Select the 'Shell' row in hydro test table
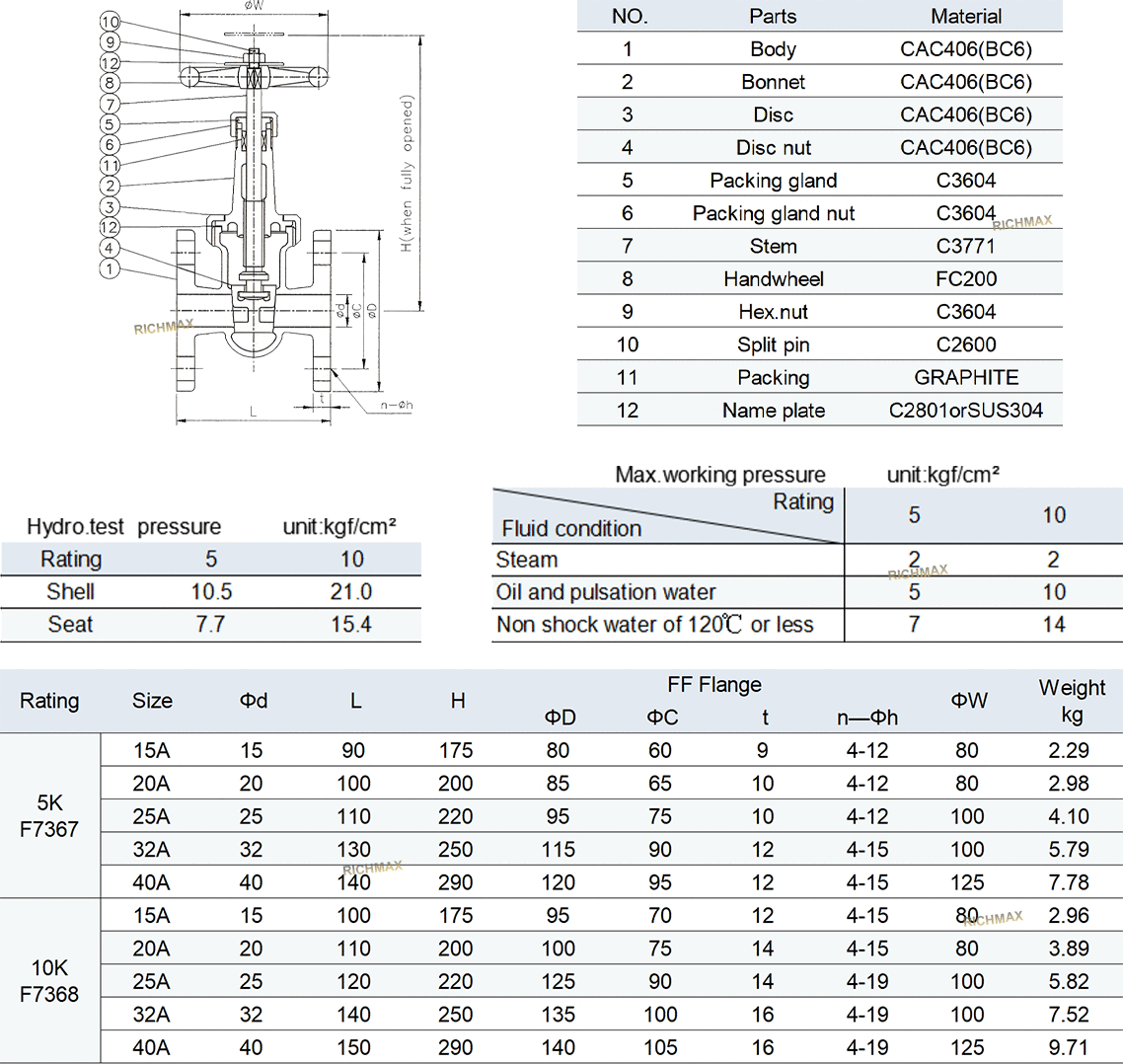Image resolution: width=1123 pixels, height=1064 pixels. [70, 592]
